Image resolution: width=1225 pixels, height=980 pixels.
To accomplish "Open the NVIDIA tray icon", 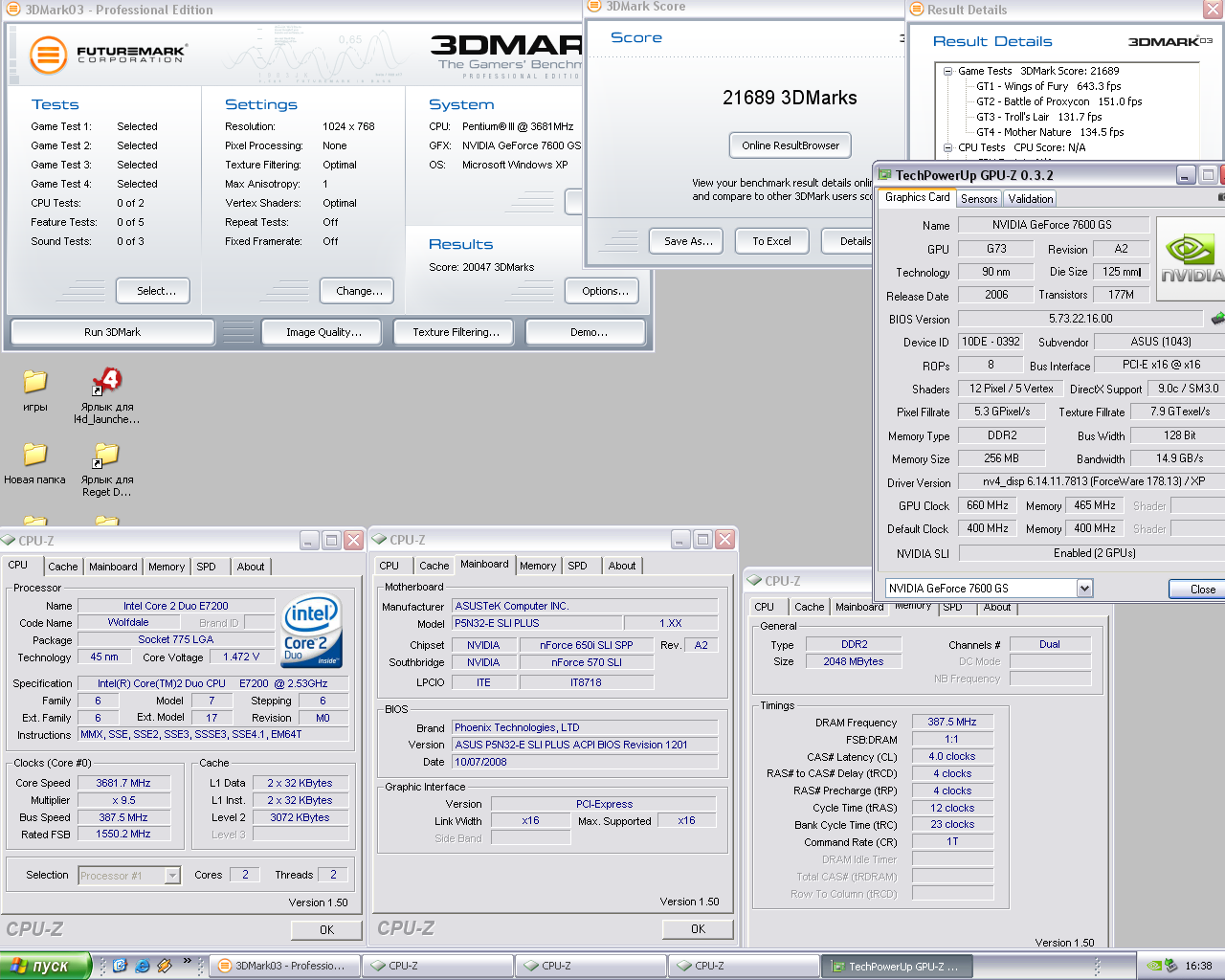I will pyautogui.click(x=1154, y=966).
